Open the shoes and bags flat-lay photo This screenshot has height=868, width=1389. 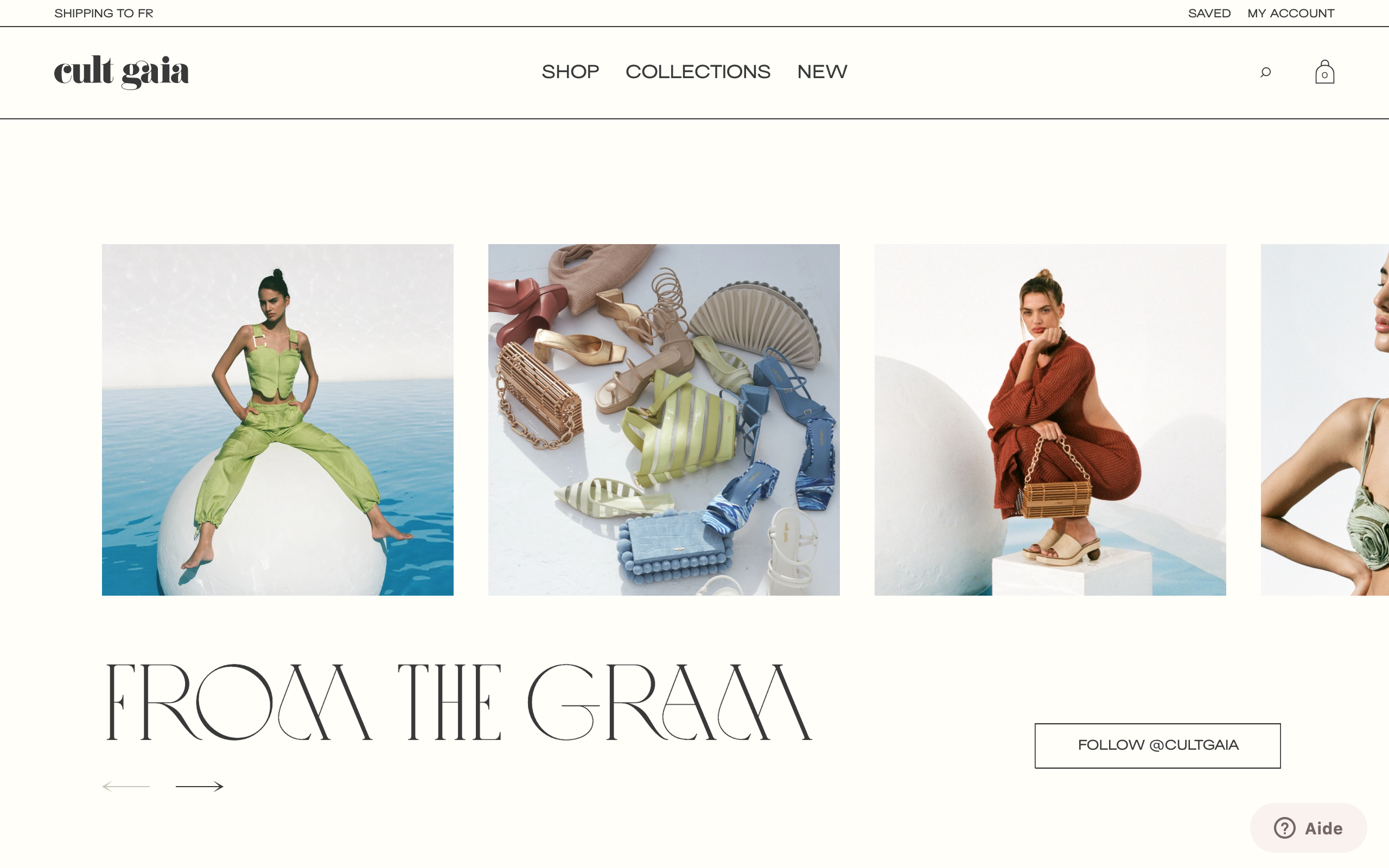point(664,420)
